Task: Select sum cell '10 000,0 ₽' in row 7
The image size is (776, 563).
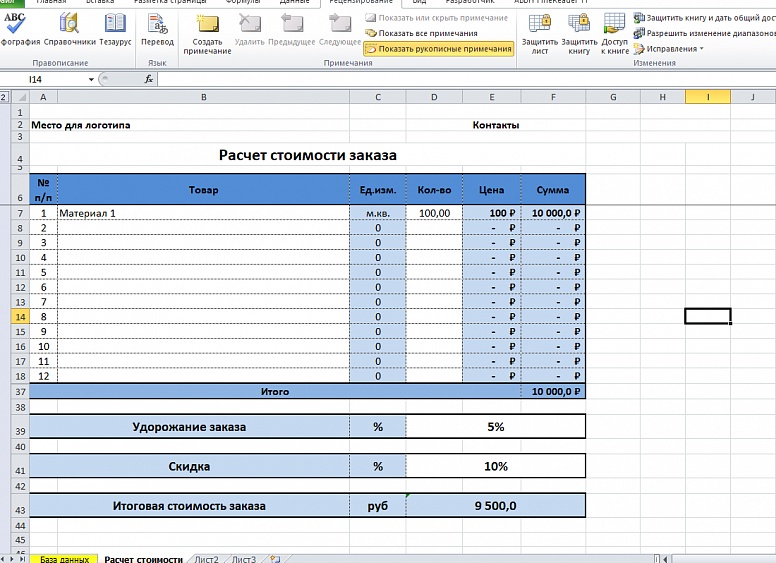Action: [553, 213]
